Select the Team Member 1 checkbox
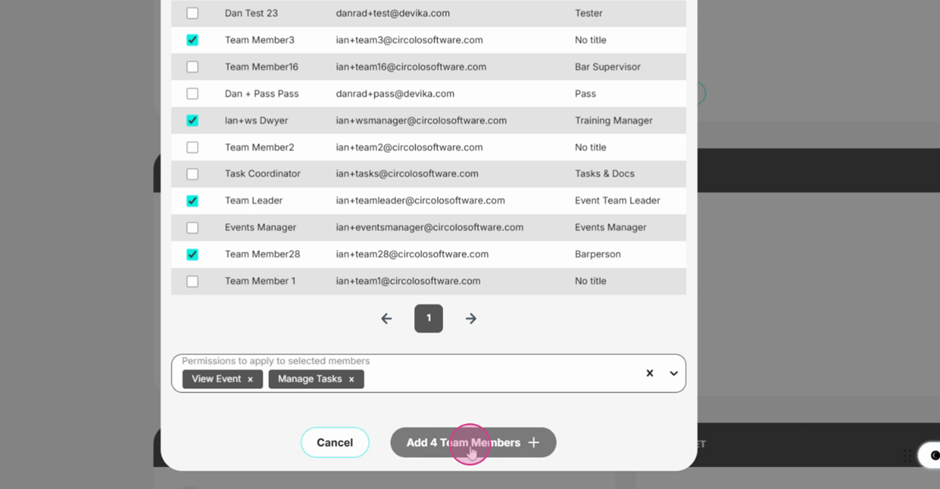Screen dimensions: 940x489 pos(192,281)
